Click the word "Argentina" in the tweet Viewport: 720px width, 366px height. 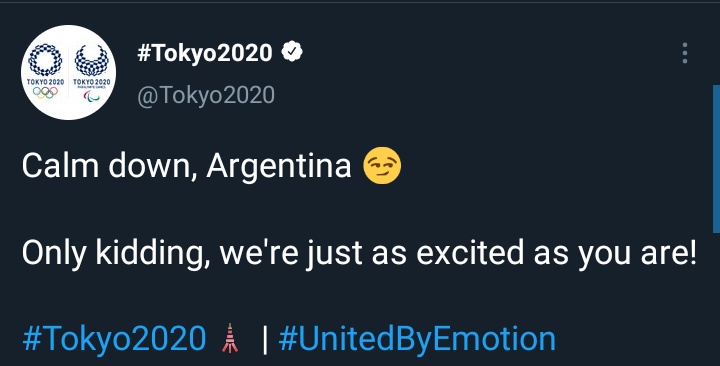pos(279,166)
